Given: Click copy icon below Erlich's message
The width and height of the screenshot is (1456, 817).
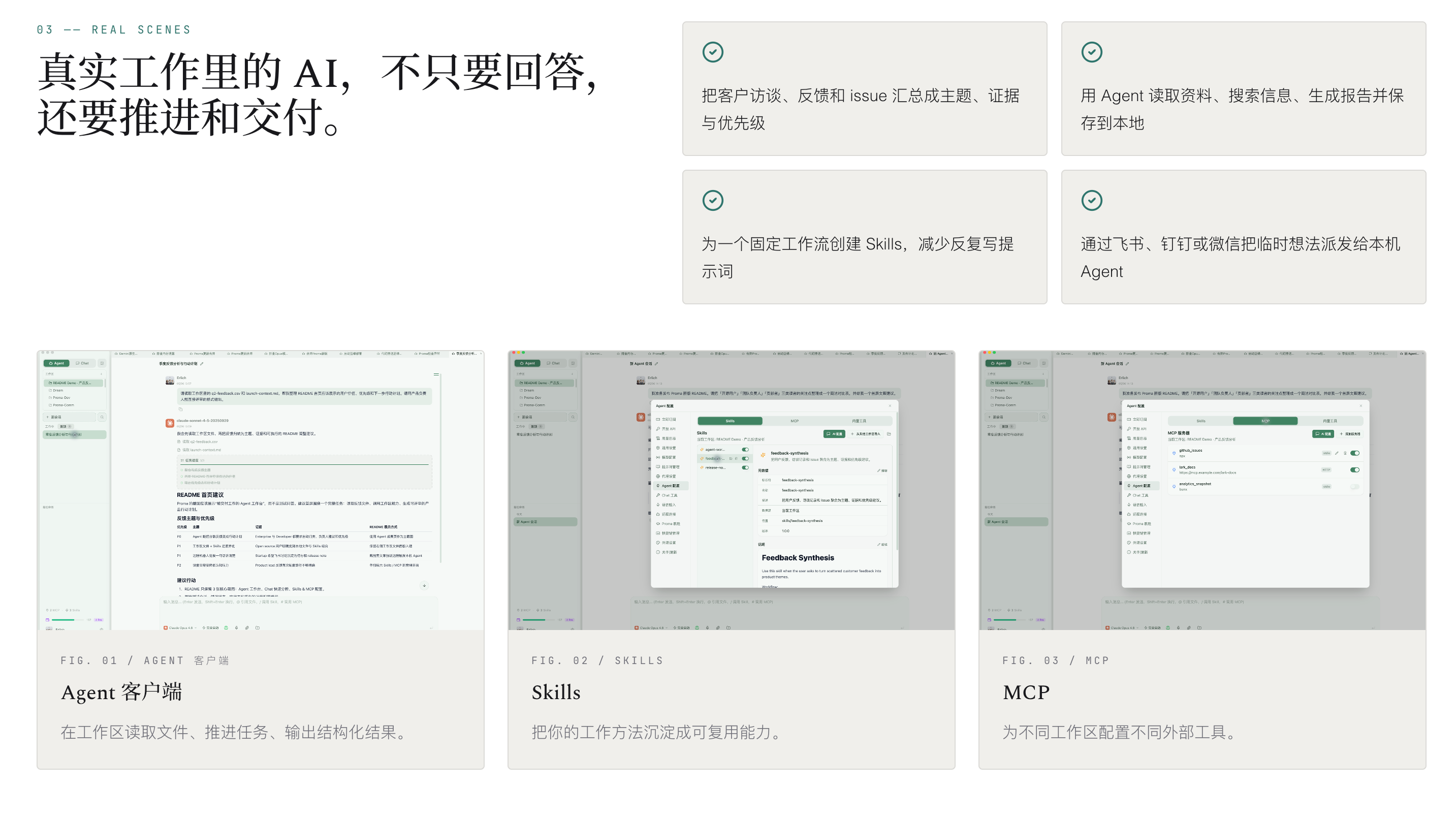Looking at the screenshot, I should click(181, 409).
